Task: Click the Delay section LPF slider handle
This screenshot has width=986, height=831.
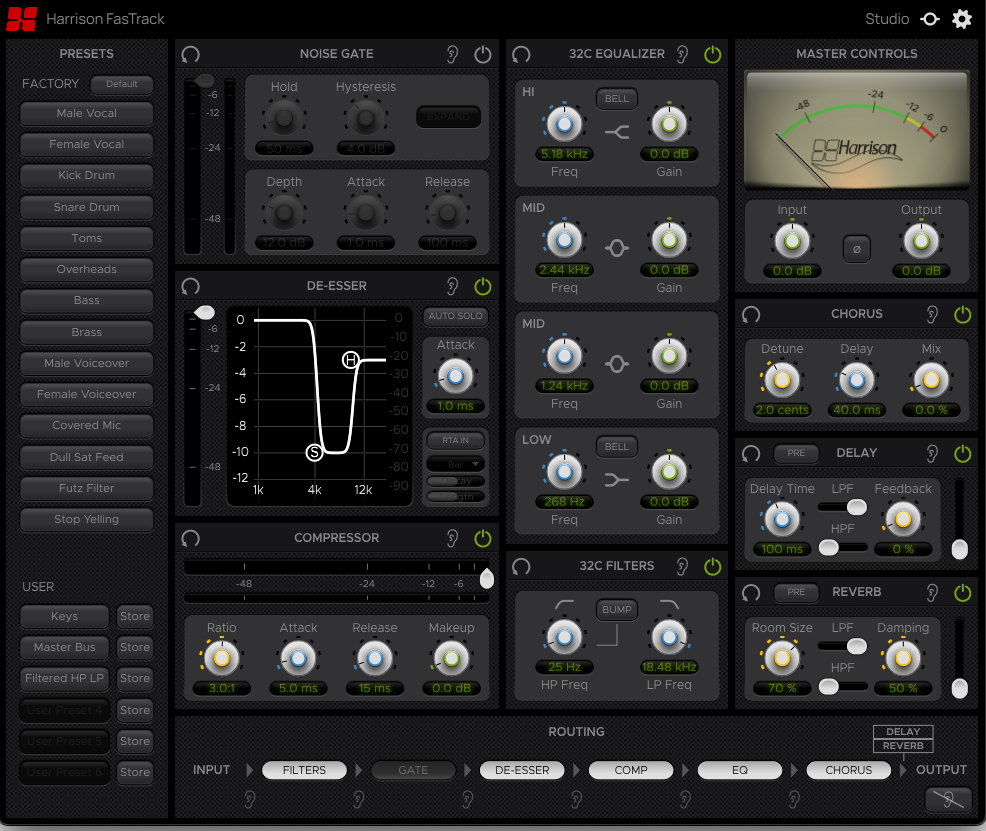Action: tap(856, 507)
